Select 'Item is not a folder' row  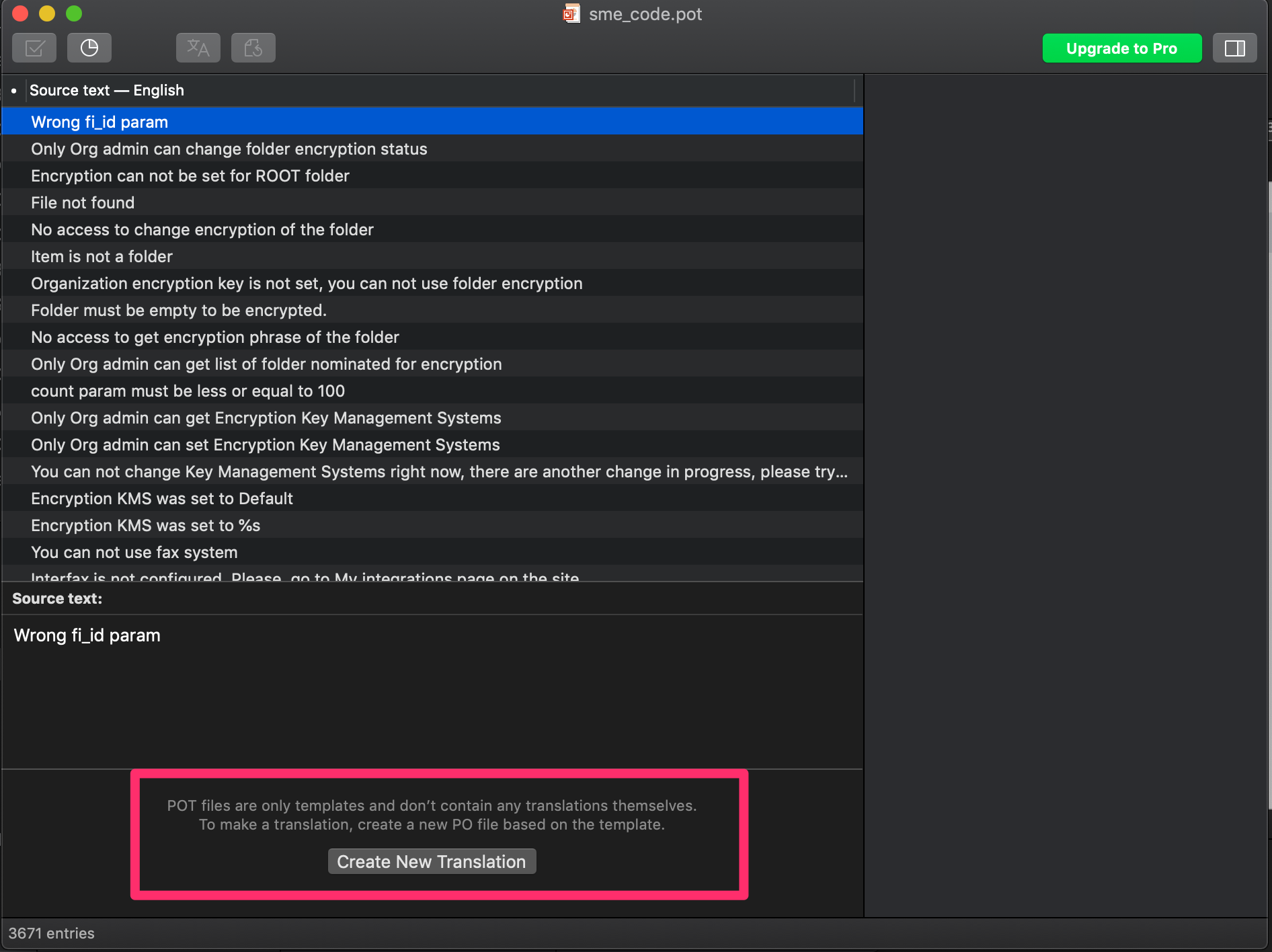point(102,256)
